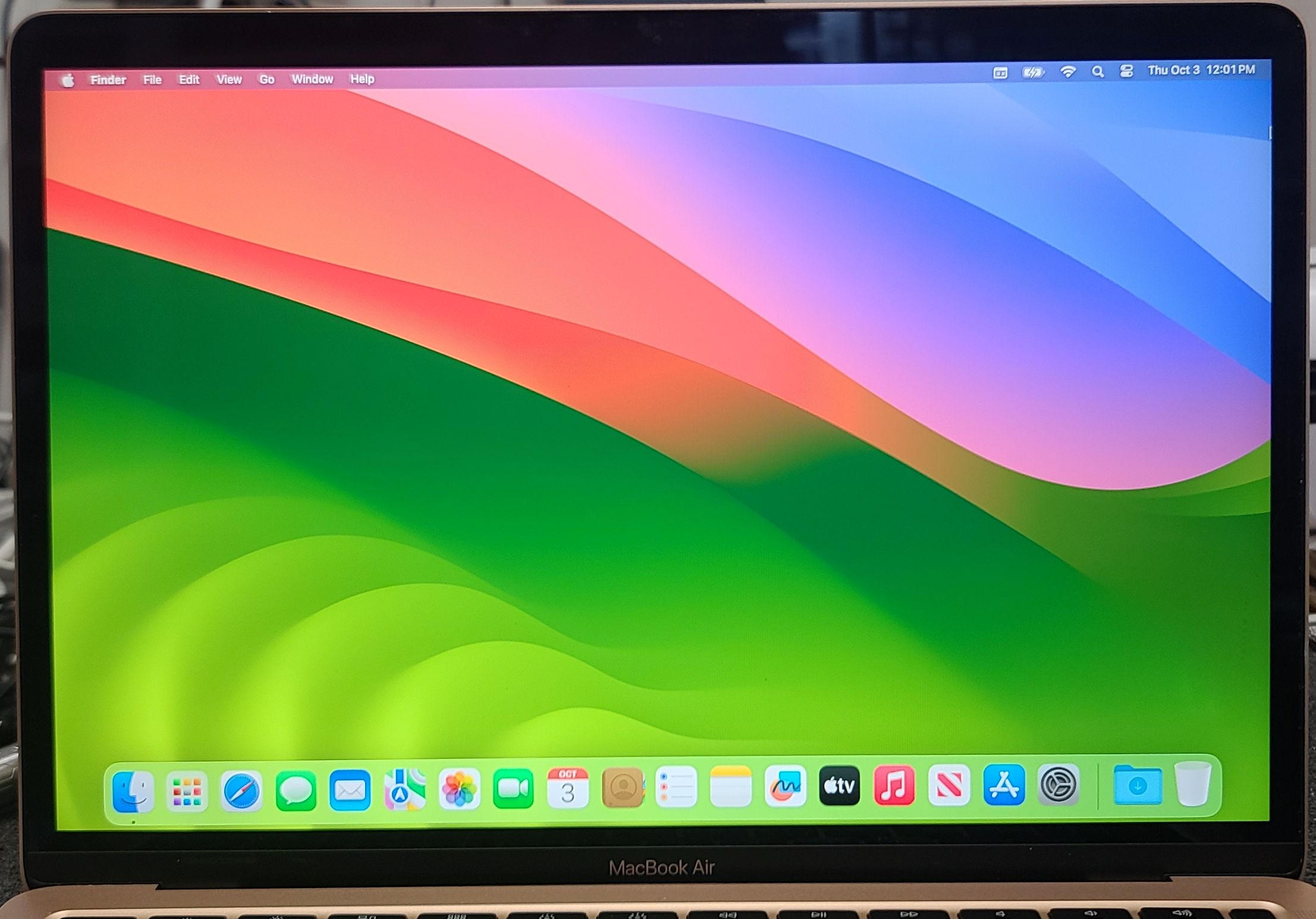Screen dimensions: 1316x919
Task: Launch Maps from the dock
Action: 405,789
